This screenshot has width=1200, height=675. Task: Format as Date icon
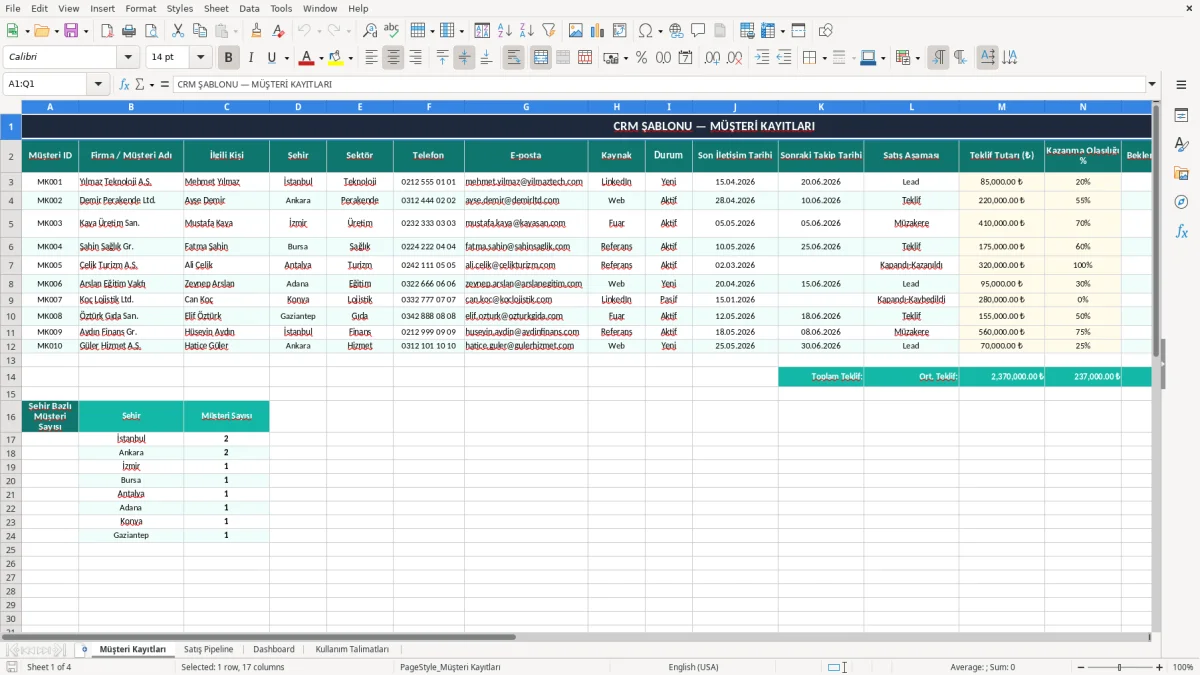tap(686, 58)
